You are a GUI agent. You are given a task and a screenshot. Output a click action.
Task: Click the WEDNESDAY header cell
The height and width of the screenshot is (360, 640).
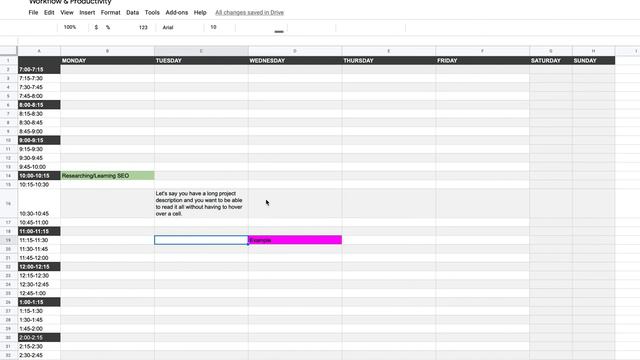(295, 60)
